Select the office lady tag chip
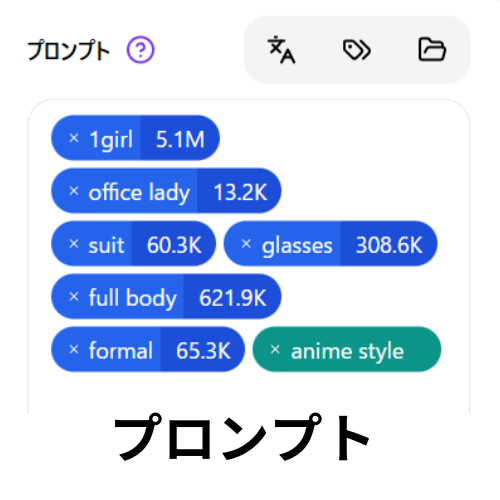This screenshot has width=500, height=500. click(x=166, y=191)
